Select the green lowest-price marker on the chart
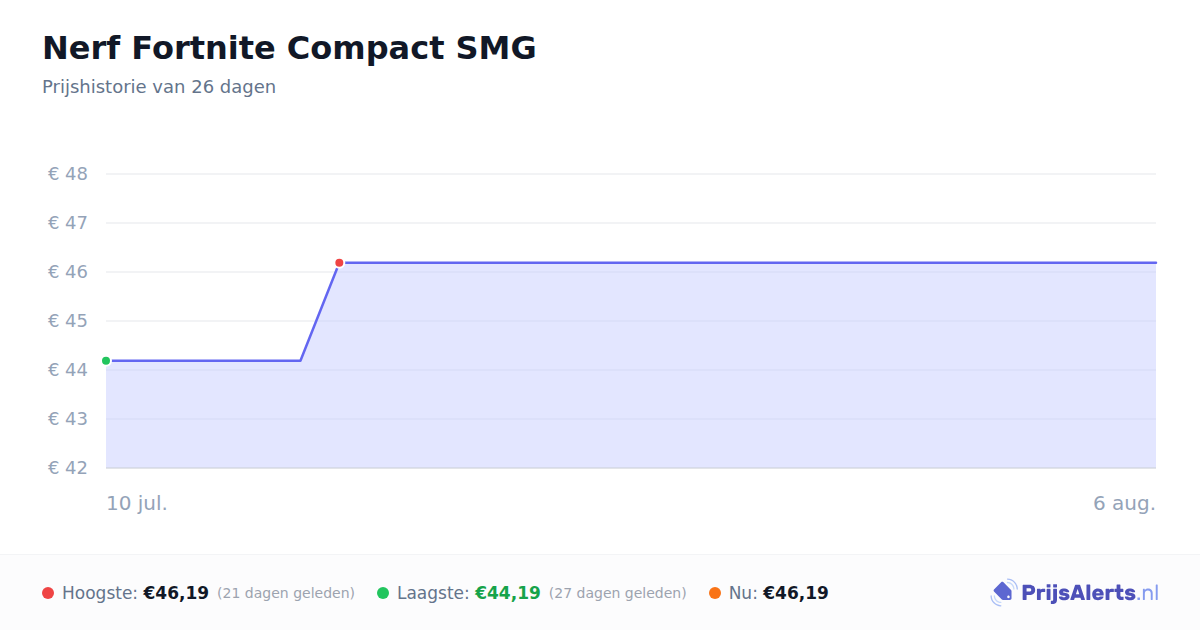 (106, 361)
